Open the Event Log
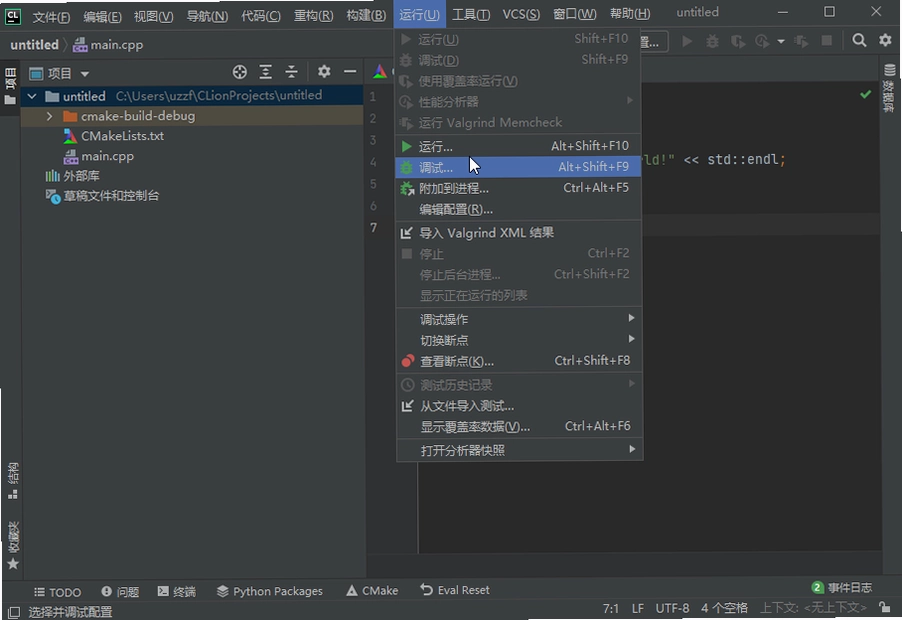The width and height of the screenshot is (902, 620). (842, 587)
